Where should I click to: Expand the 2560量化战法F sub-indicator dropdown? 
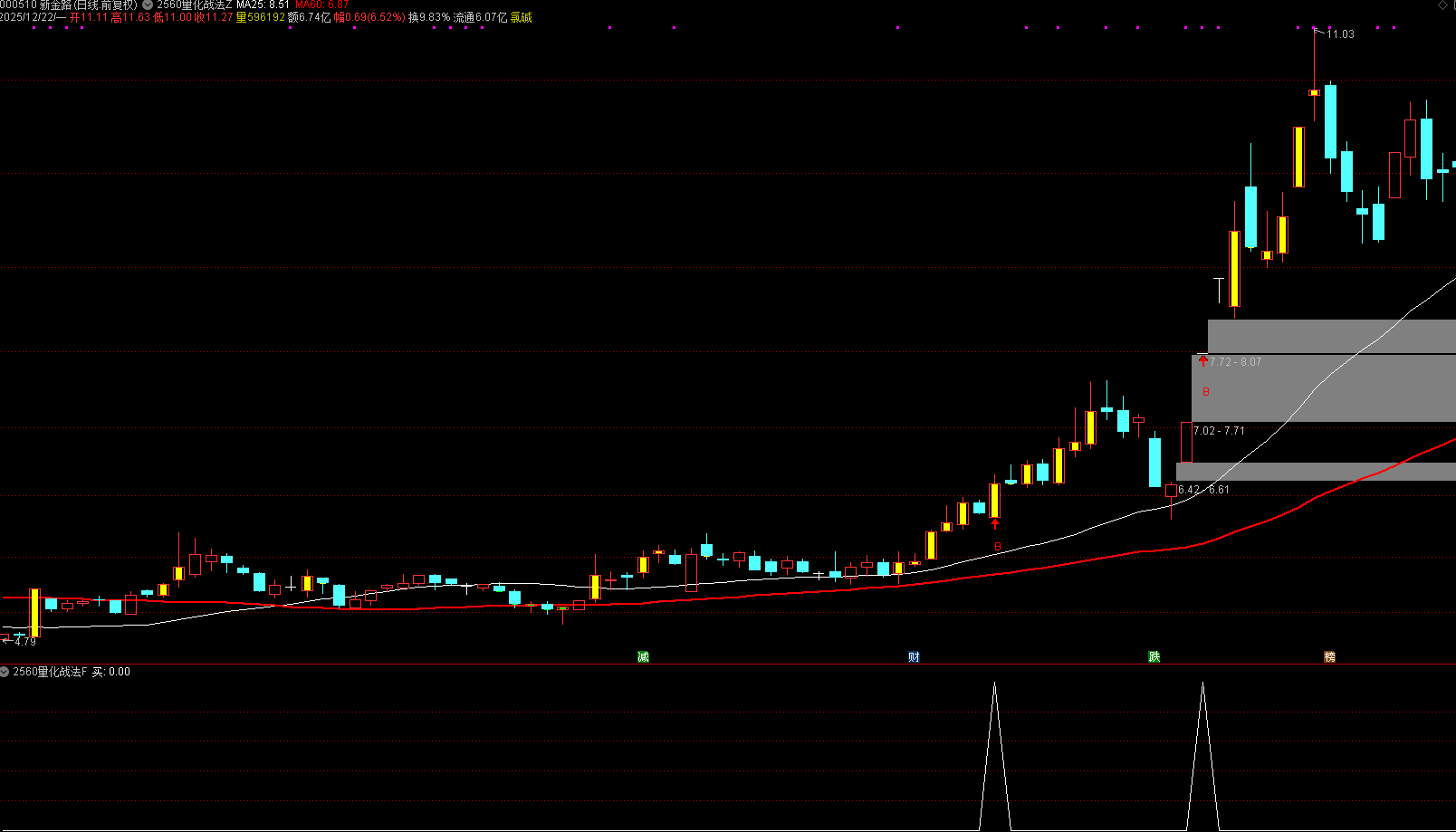[5, 672]
